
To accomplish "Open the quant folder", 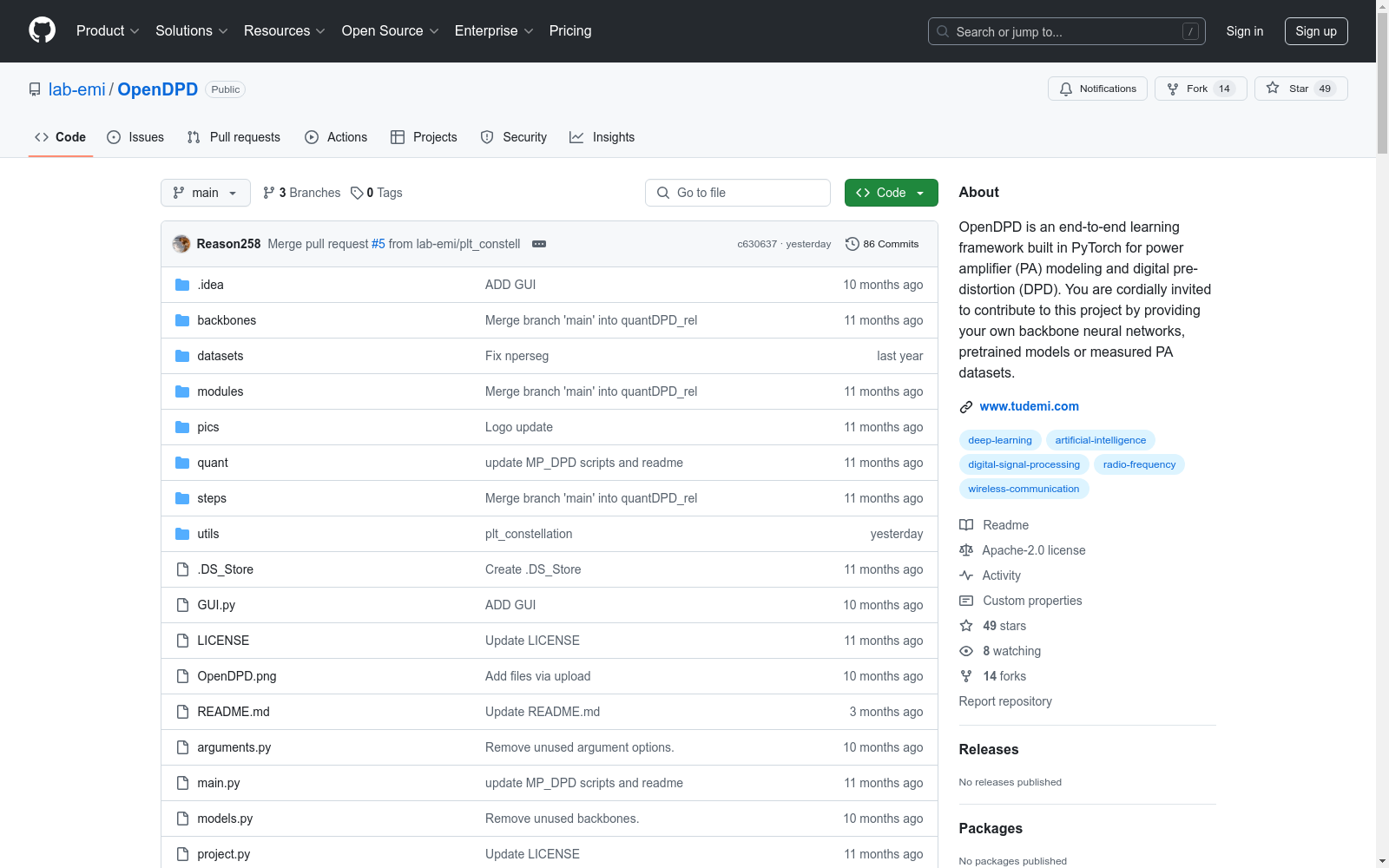I will [x=213, y=463].
